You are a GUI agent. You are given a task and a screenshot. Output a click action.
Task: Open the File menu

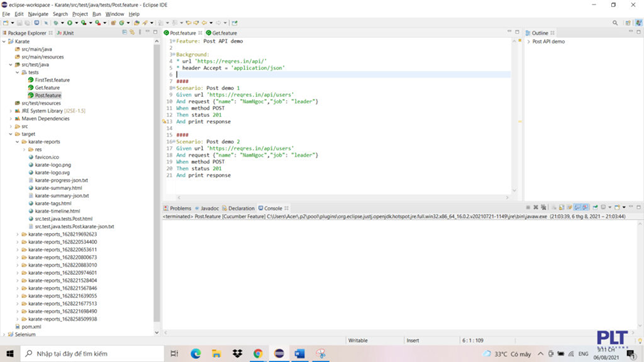[6, 14]
